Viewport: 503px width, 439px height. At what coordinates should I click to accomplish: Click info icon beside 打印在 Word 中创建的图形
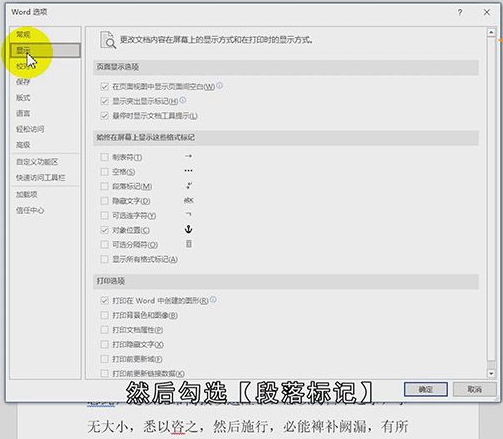[213, 299]
